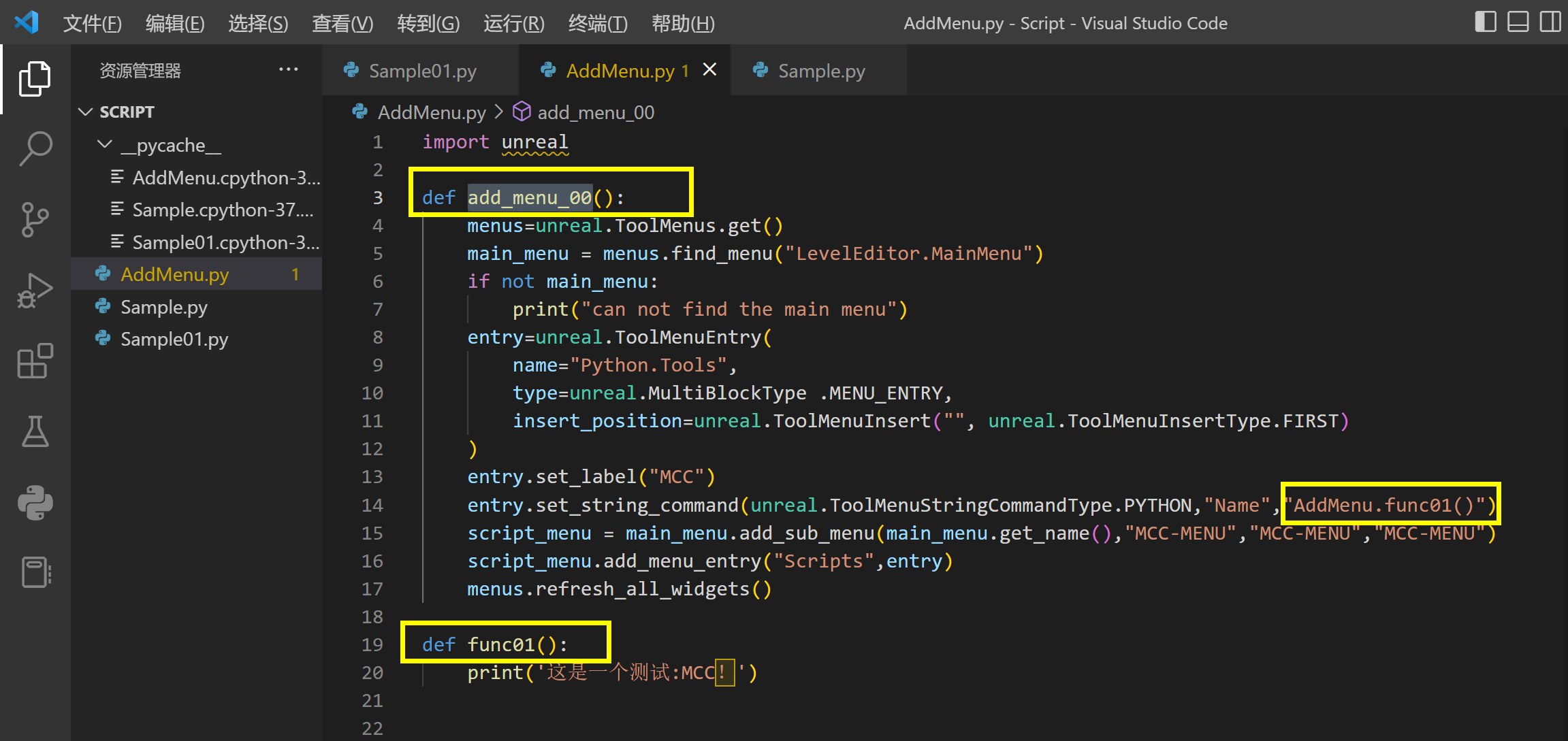Click ToolMenuEntry on line 8

pyautogui.click(x=688, y=337)
